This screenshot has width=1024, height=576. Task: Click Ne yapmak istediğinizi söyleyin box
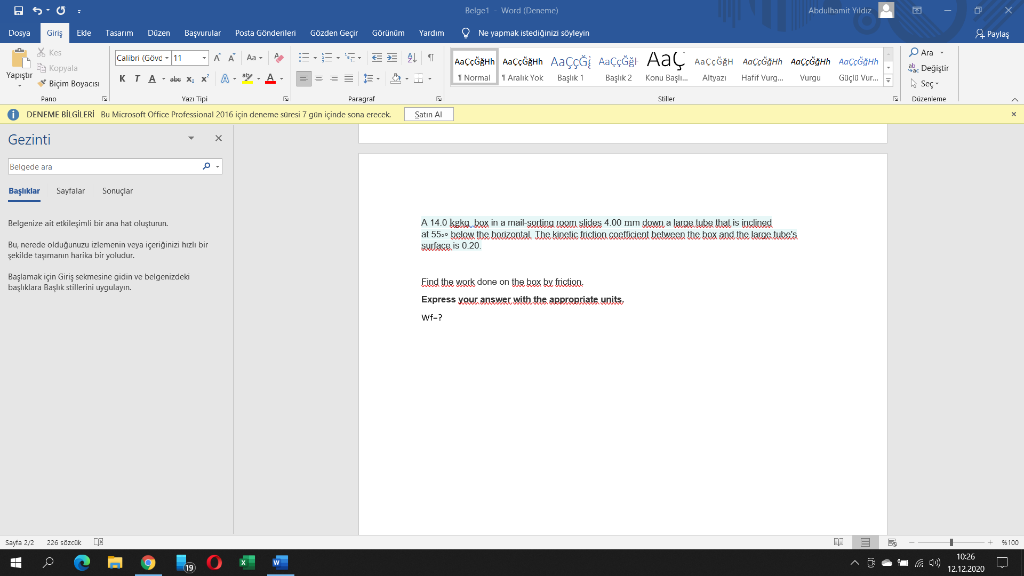tap(533, 33)
